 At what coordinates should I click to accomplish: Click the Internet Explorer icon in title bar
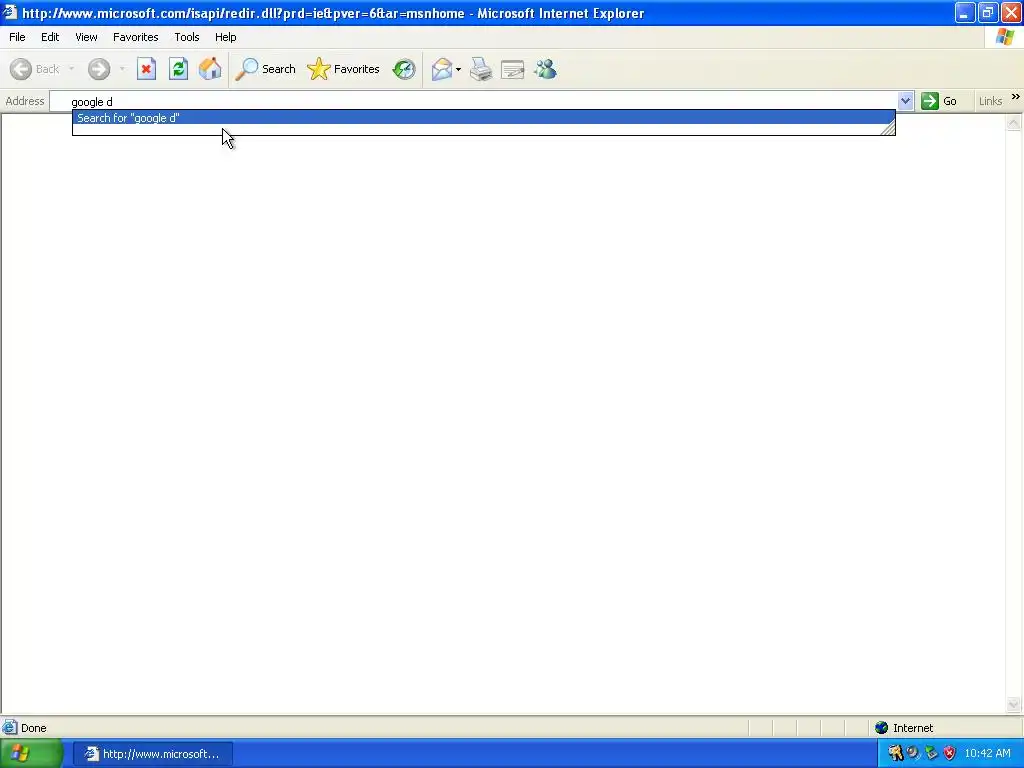coord(10,12)
